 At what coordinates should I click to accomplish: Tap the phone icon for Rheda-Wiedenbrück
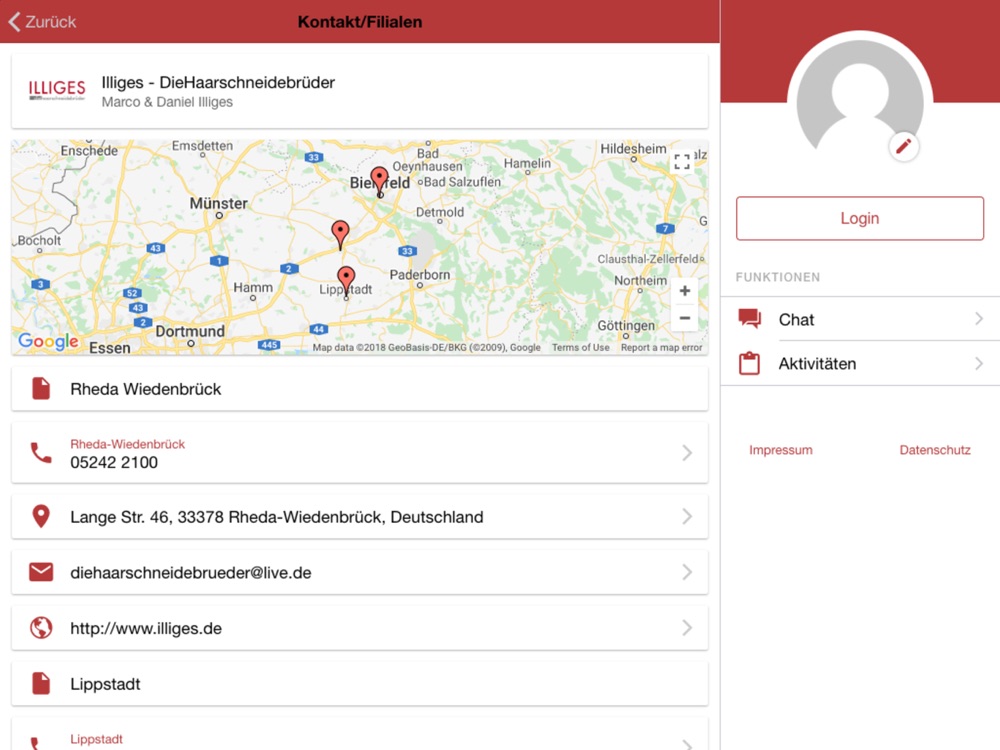(41, 453)
